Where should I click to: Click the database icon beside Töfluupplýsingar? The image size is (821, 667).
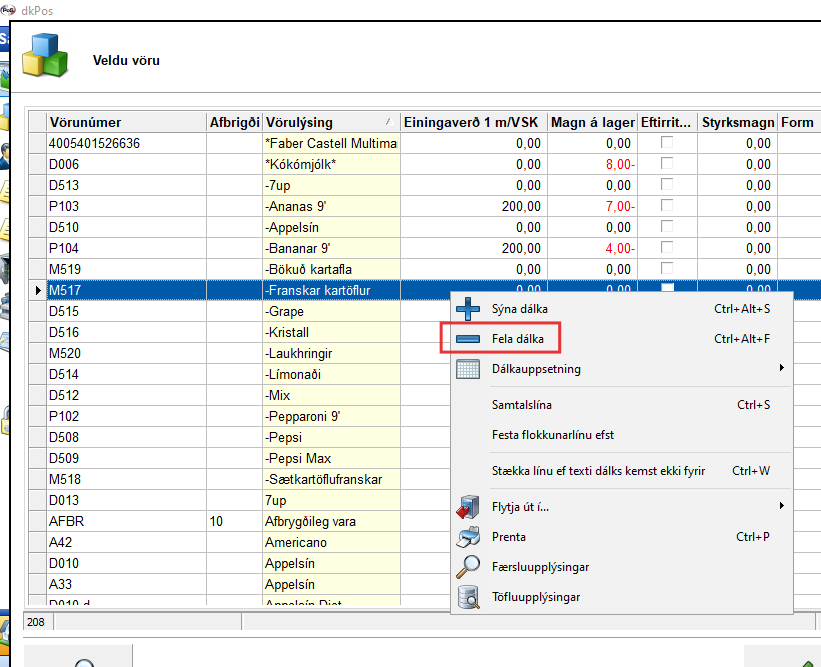[x=468, y=597]
